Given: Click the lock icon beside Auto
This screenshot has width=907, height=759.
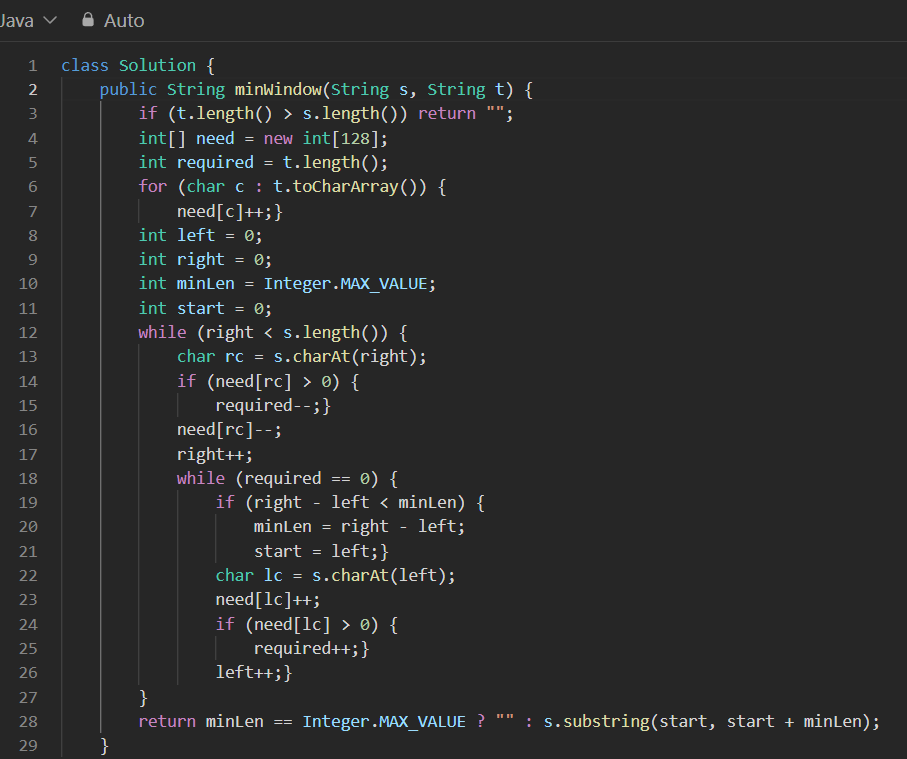Looking at the screenshot, I should click(86, 18).
